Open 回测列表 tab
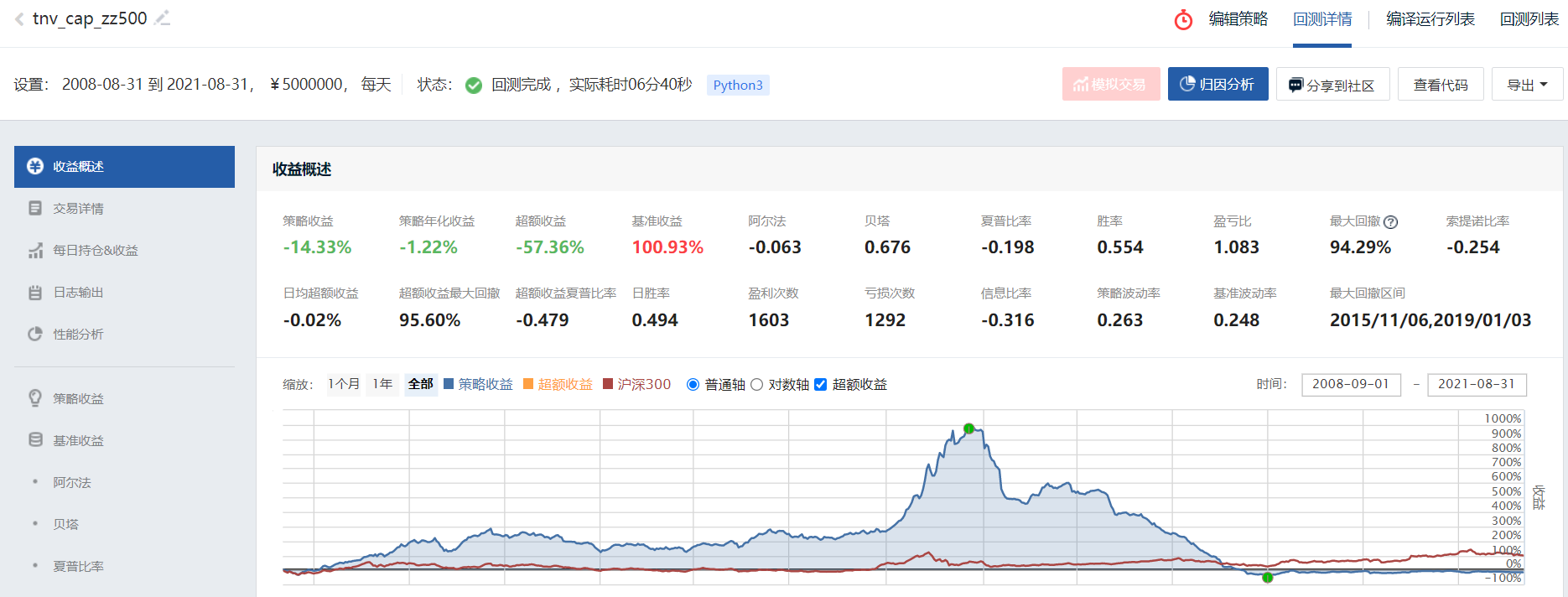 [1529, 19]
